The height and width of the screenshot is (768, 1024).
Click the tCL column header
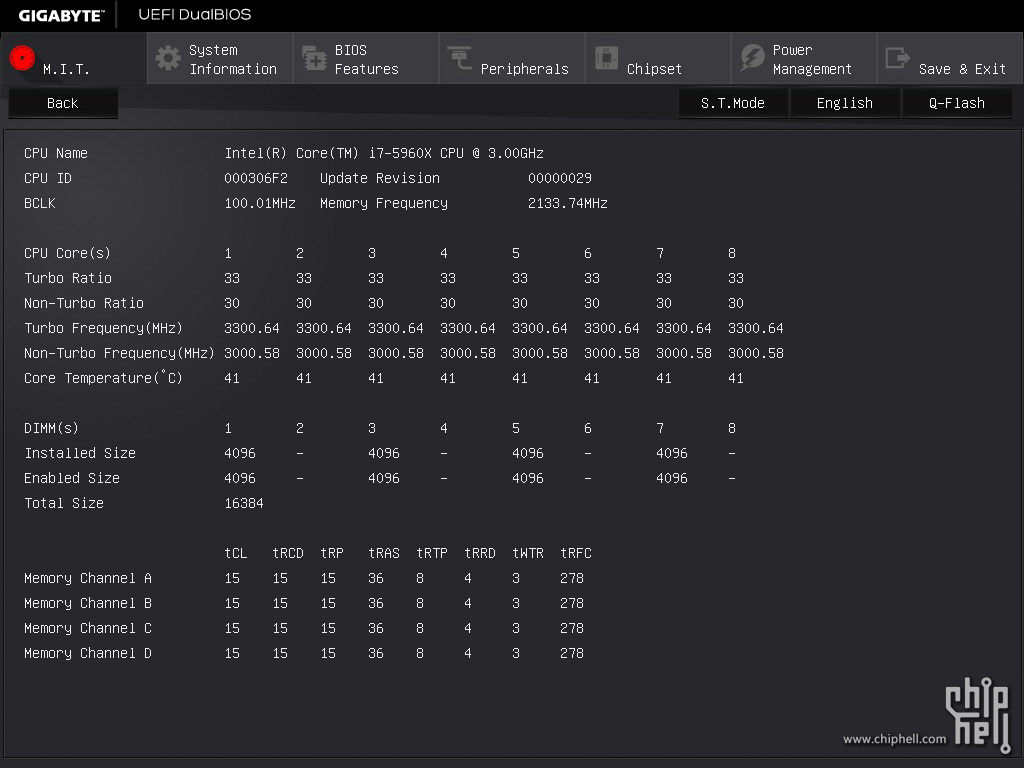pyautogui.click(x=236, y=553)
